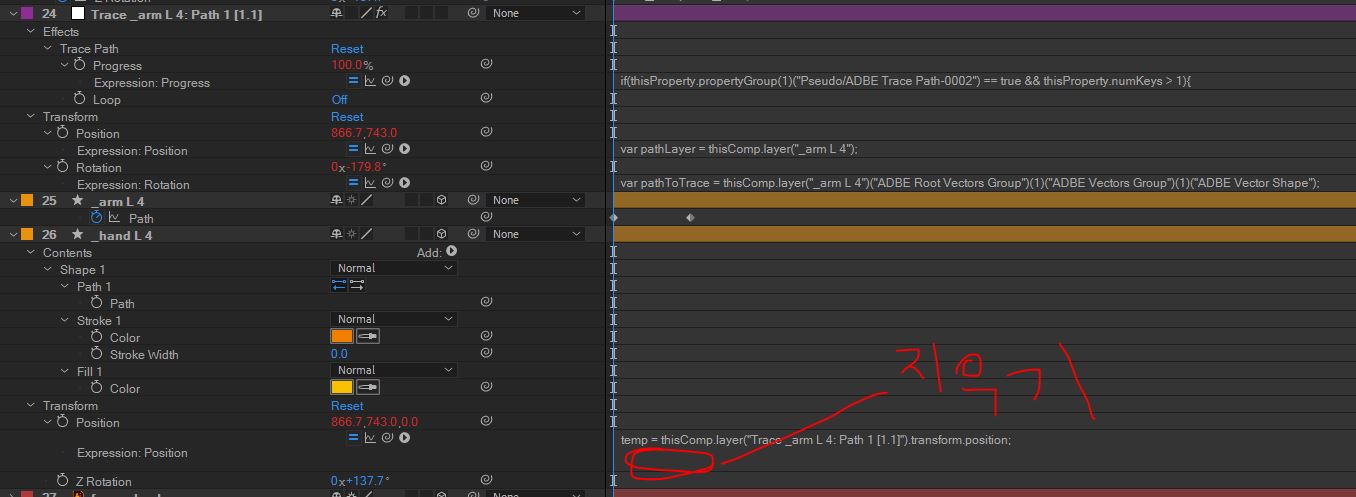Show the graph icon beside _arm L 4 Path

tap(114, 218)
